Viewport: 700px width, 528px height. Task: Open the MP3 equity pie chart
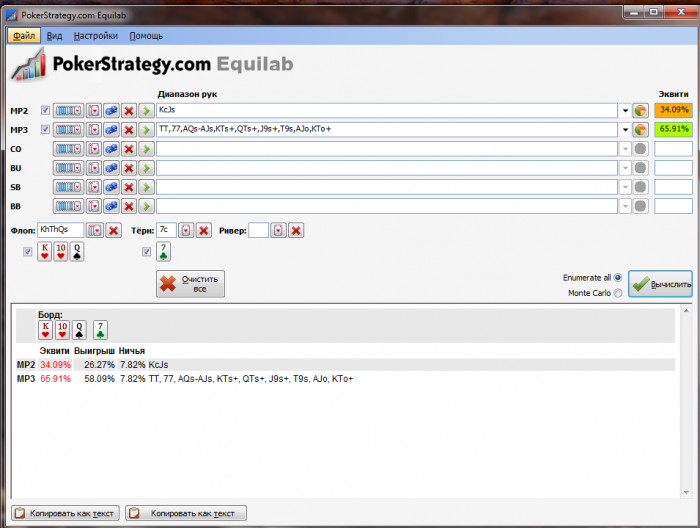640,129
